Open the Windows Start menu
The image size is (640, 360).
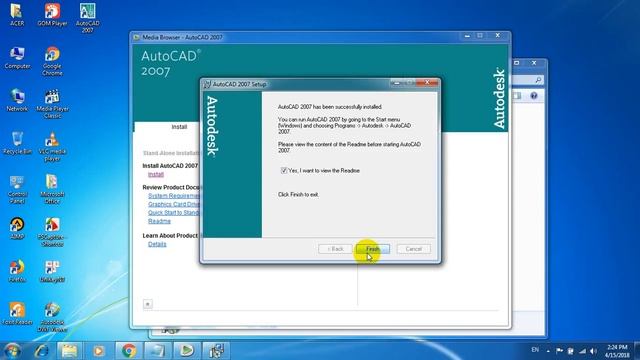pos(11,351)
